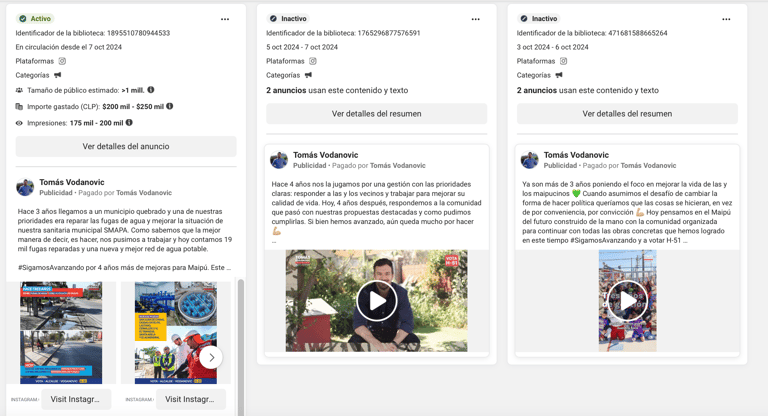Click the ad text starting 'Ya son más de 3 años'

627,212
